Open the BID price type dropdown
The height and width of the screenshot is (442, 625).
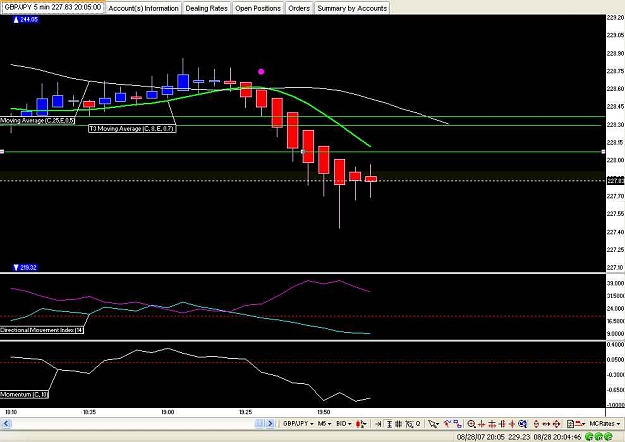pyautogui.click(x=343, y=424)
